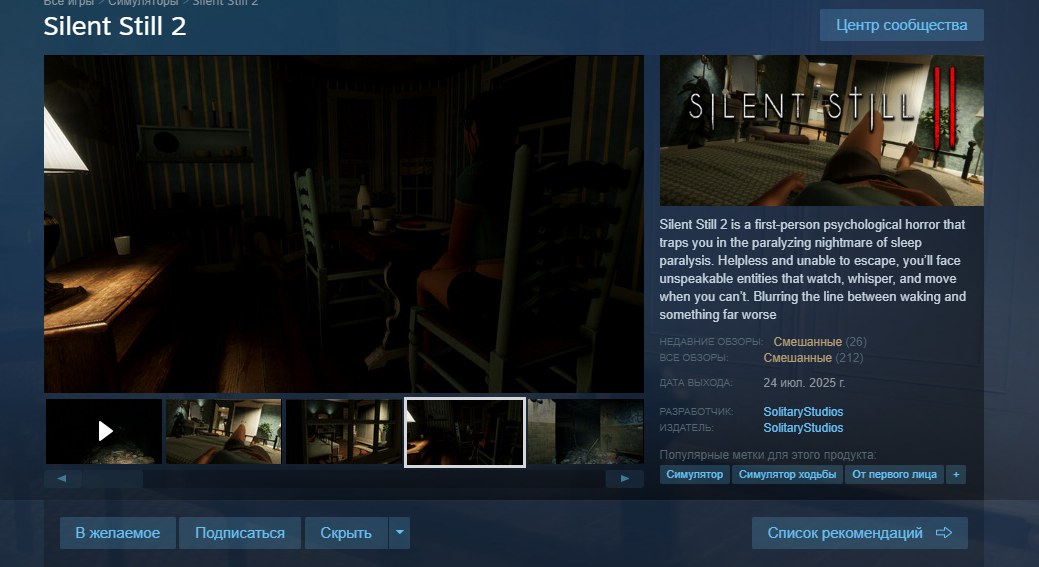This screenshot has height=567, width=1039.
Task: Select the highlighted chair room screenshot thumbnail
Action: pyautogui.click(x=465, y=432)
